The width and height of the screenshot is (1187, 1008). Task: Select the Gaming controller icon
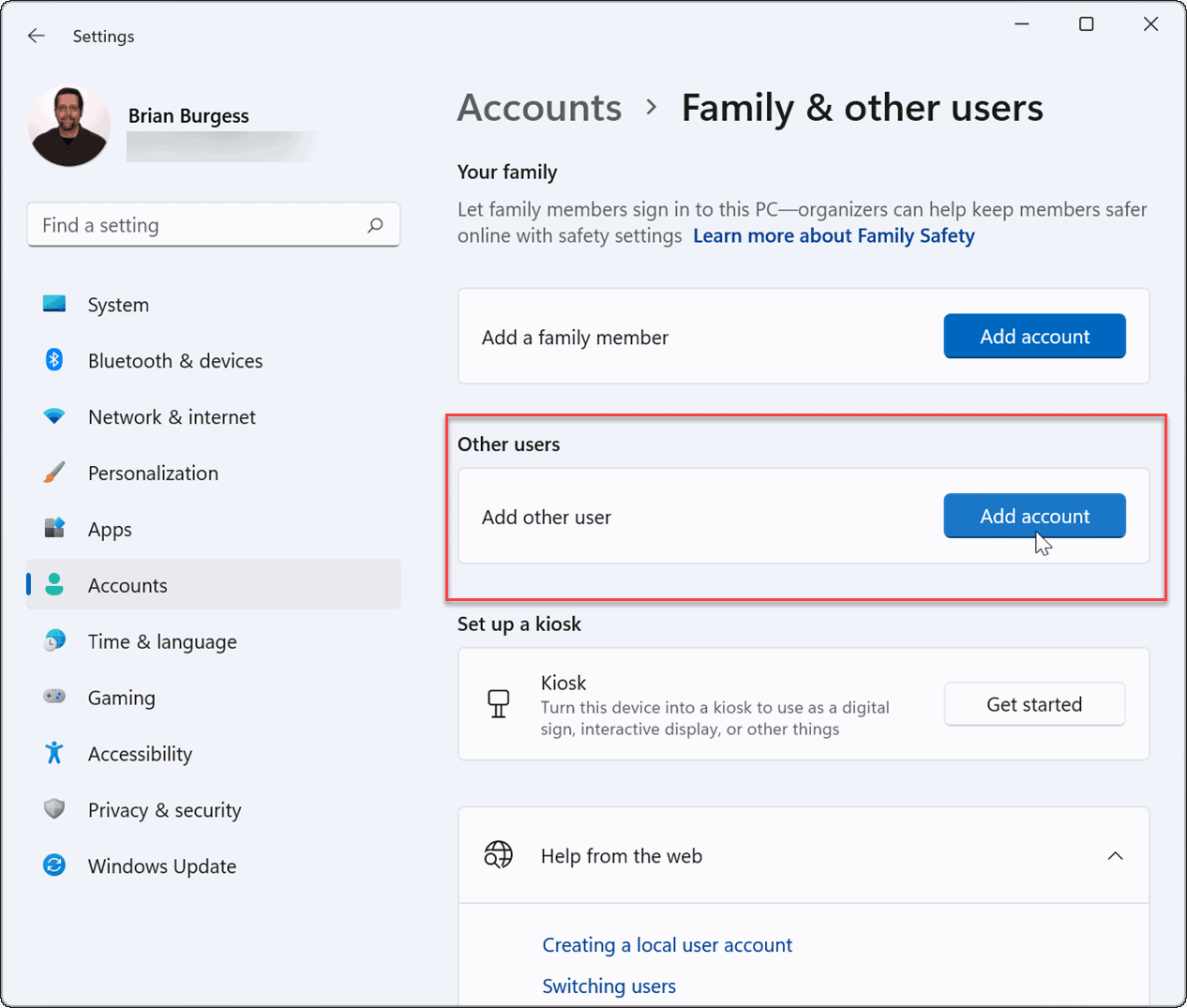[54, 697]
